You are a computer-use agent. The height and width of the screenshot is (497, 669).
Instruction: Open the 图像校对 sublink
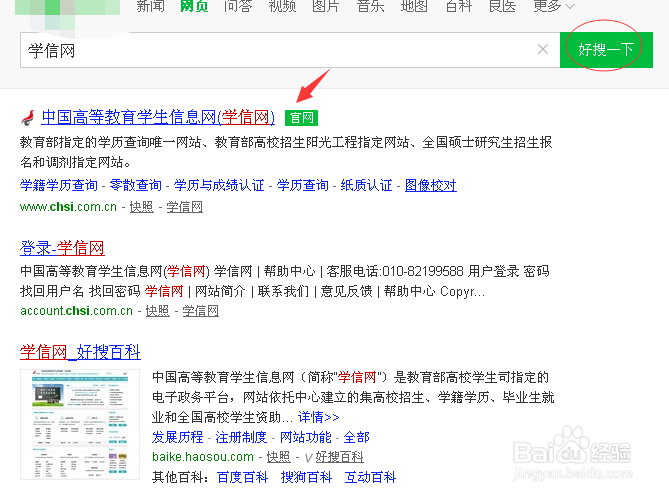[x=430, y=185]
